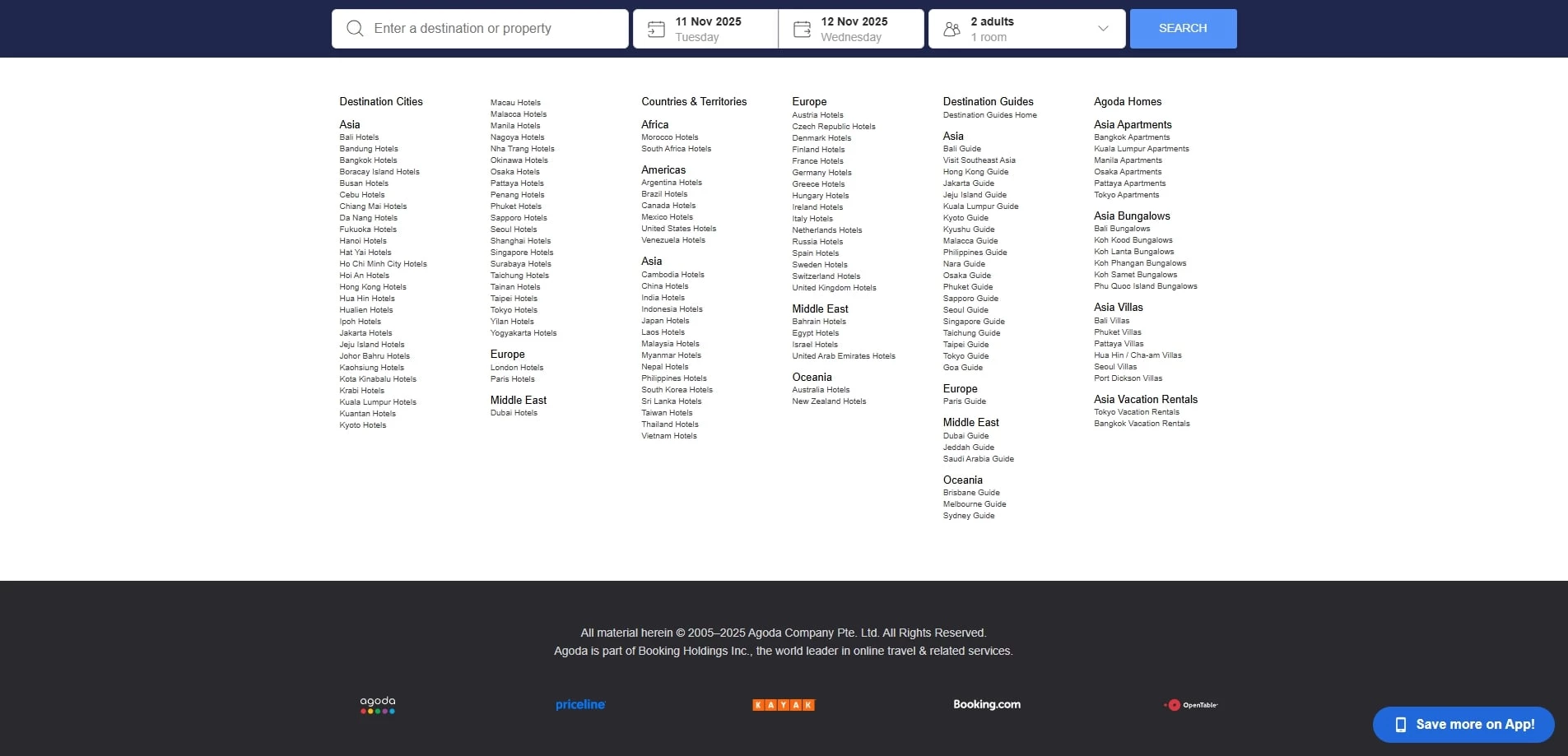1568x756 pixels.
Task: Follow the United Kingdom Hotels link
Action: pyautogui.click(x=834, y=288)
